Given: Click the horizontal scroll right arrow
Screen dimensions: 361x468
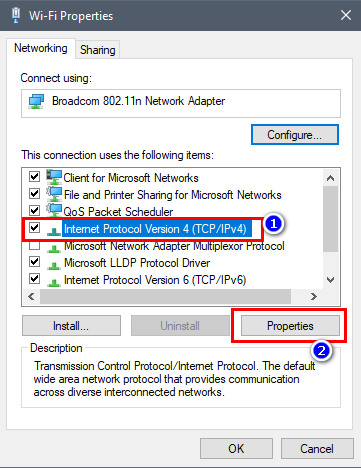Looking at the screenshot, I should (x=313, y=296).
